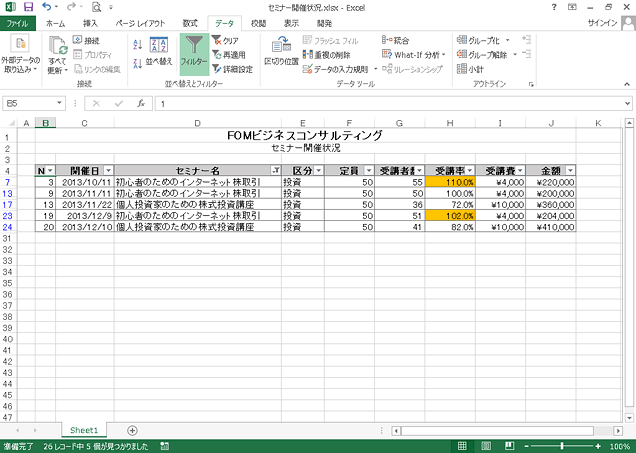
Task: Switch to the 数式 tab
Action: coord(189,24)
